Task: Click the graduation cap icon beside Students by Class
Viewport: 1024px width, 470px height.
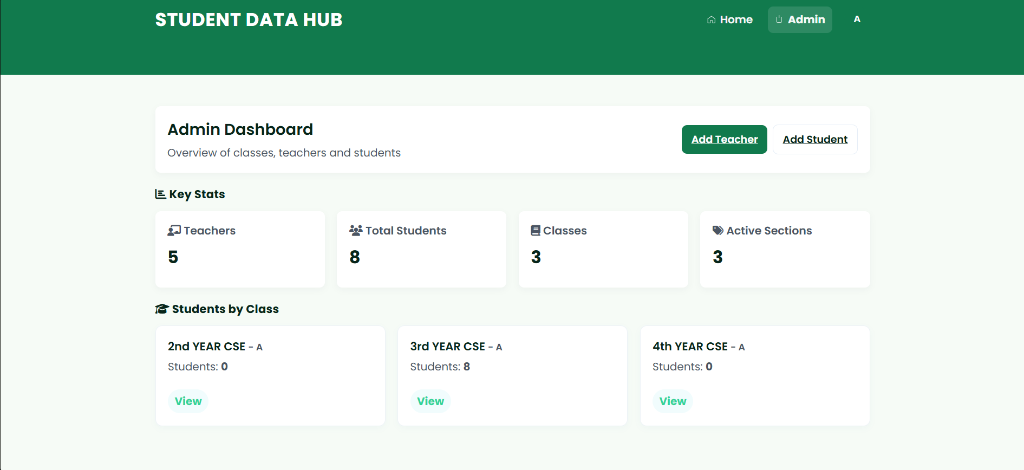Action: coord(162,309)
